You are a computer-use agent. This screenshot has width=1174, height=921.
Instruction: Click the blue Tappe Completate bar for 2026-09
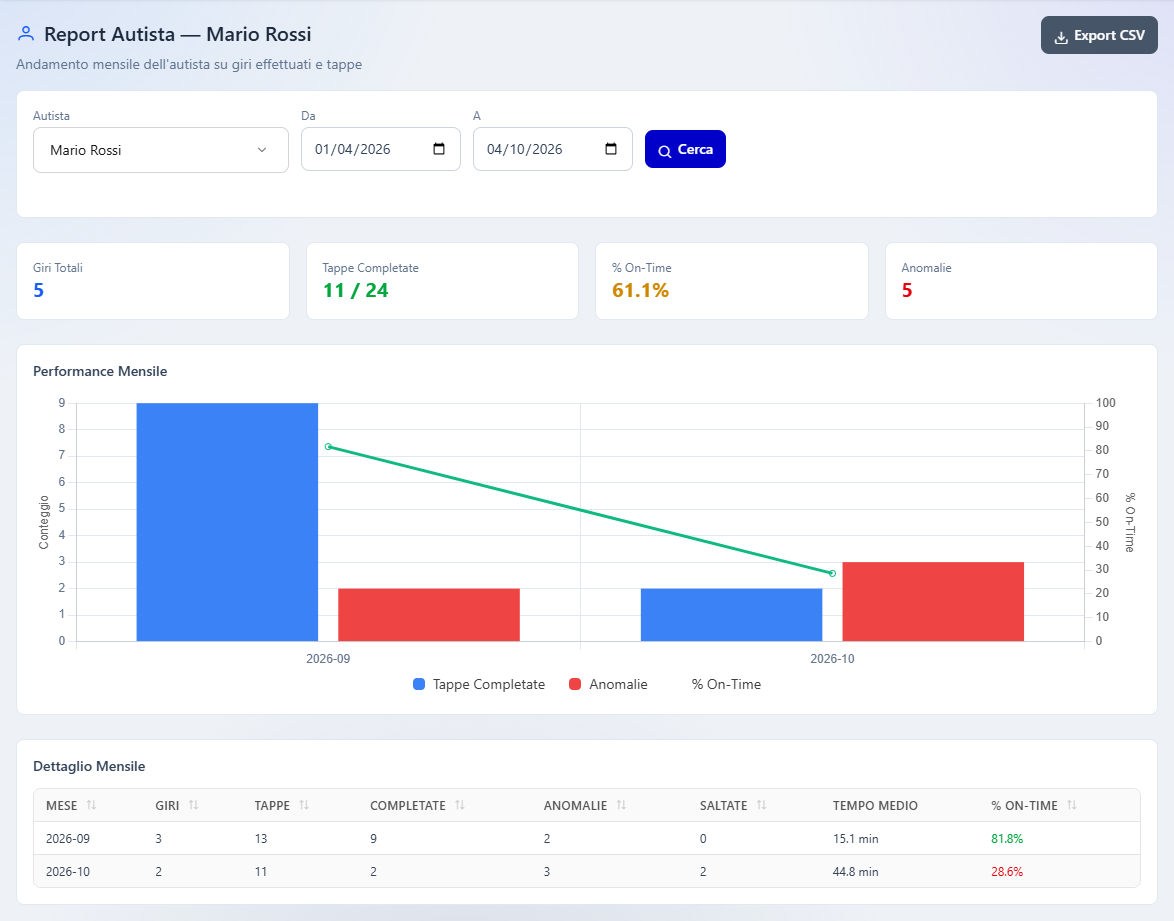227,522
